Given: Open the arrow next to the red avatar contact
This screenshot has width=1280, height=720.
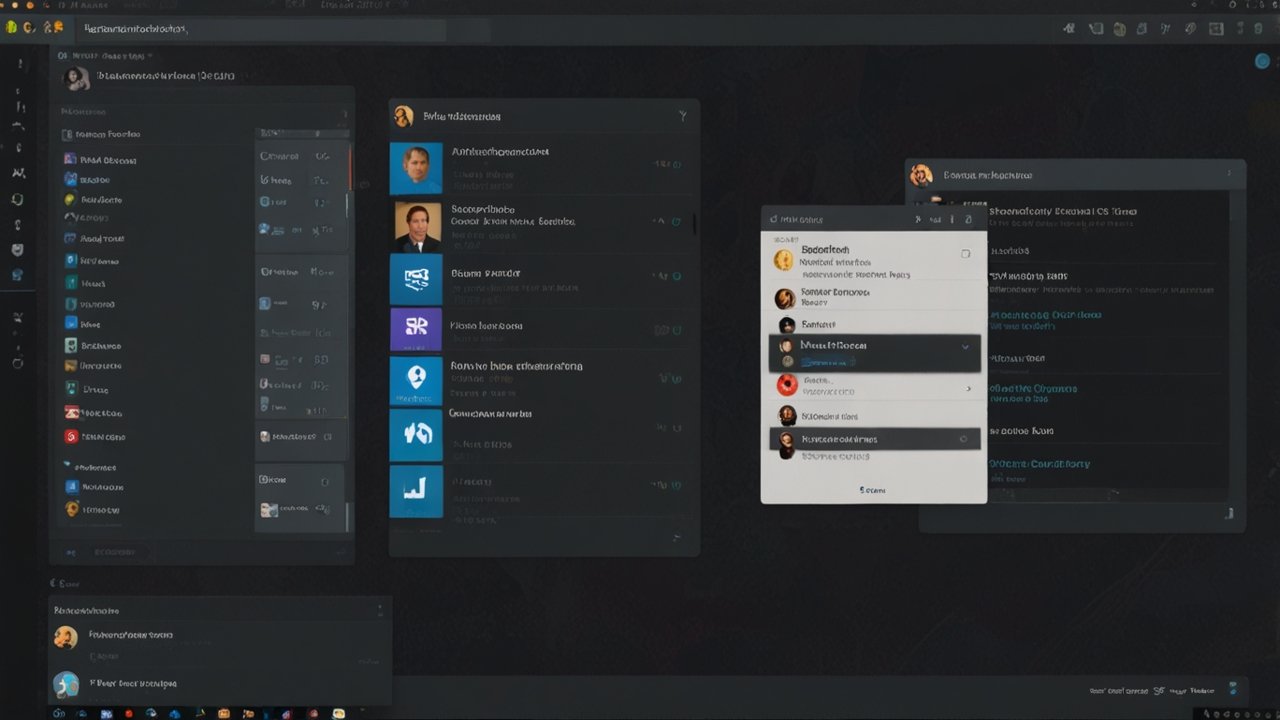Looking at the screenshot, I should click(x=970, y=388).
